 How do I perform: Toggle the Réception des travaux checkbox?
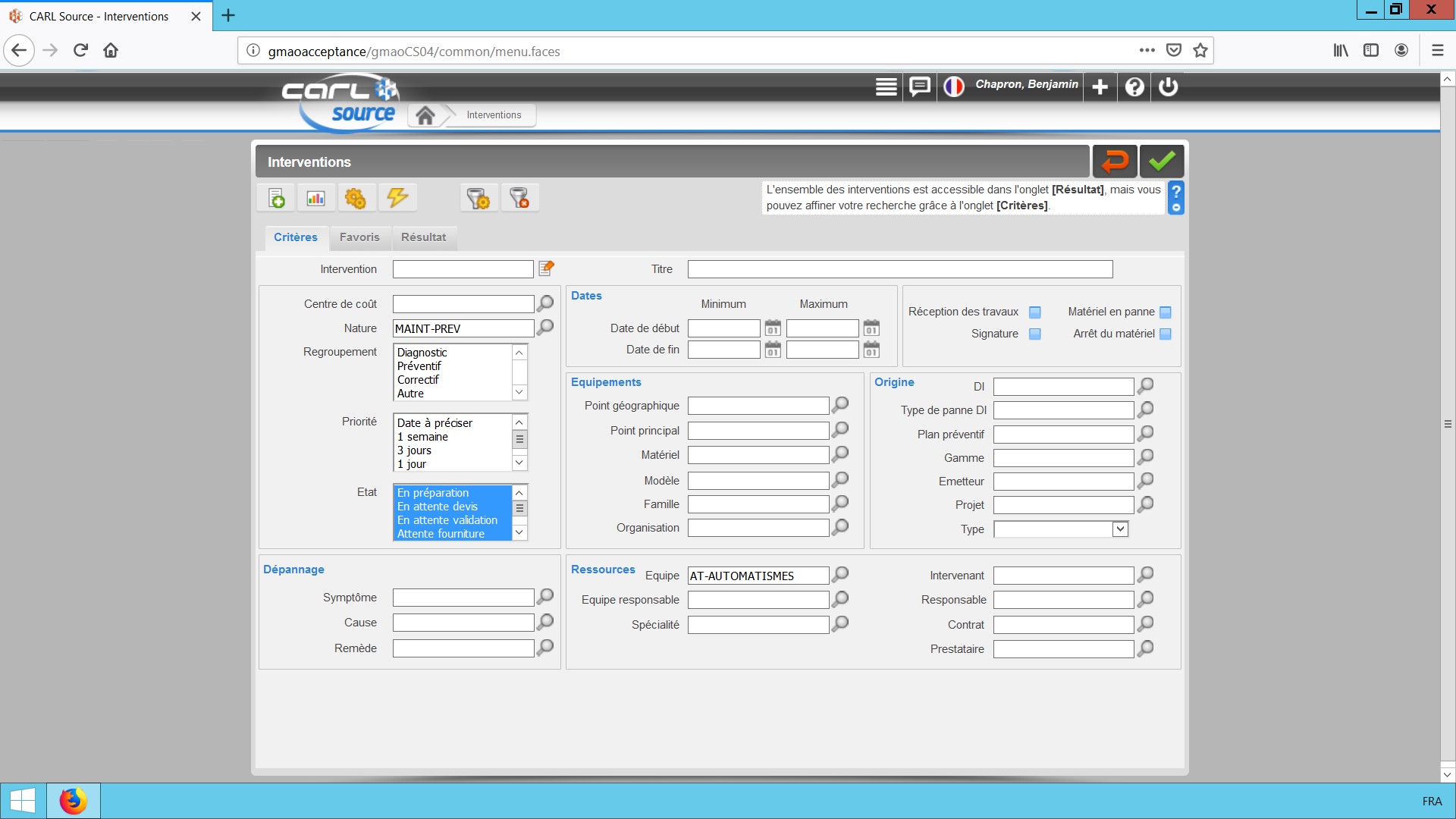coord(1035,312)
